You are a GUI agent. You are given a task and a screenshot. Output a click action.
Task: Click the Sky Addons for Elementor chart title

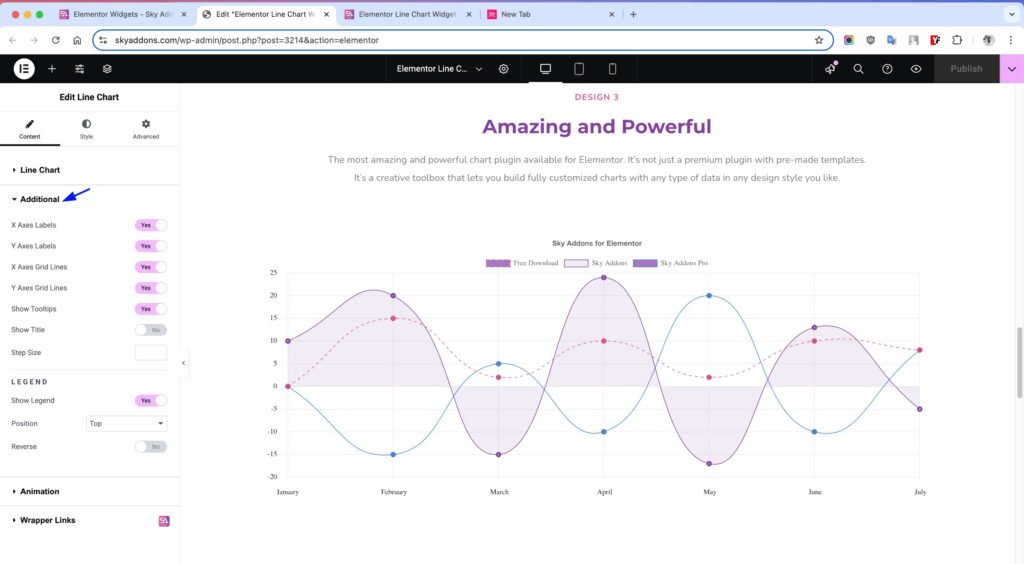[597, 243]
